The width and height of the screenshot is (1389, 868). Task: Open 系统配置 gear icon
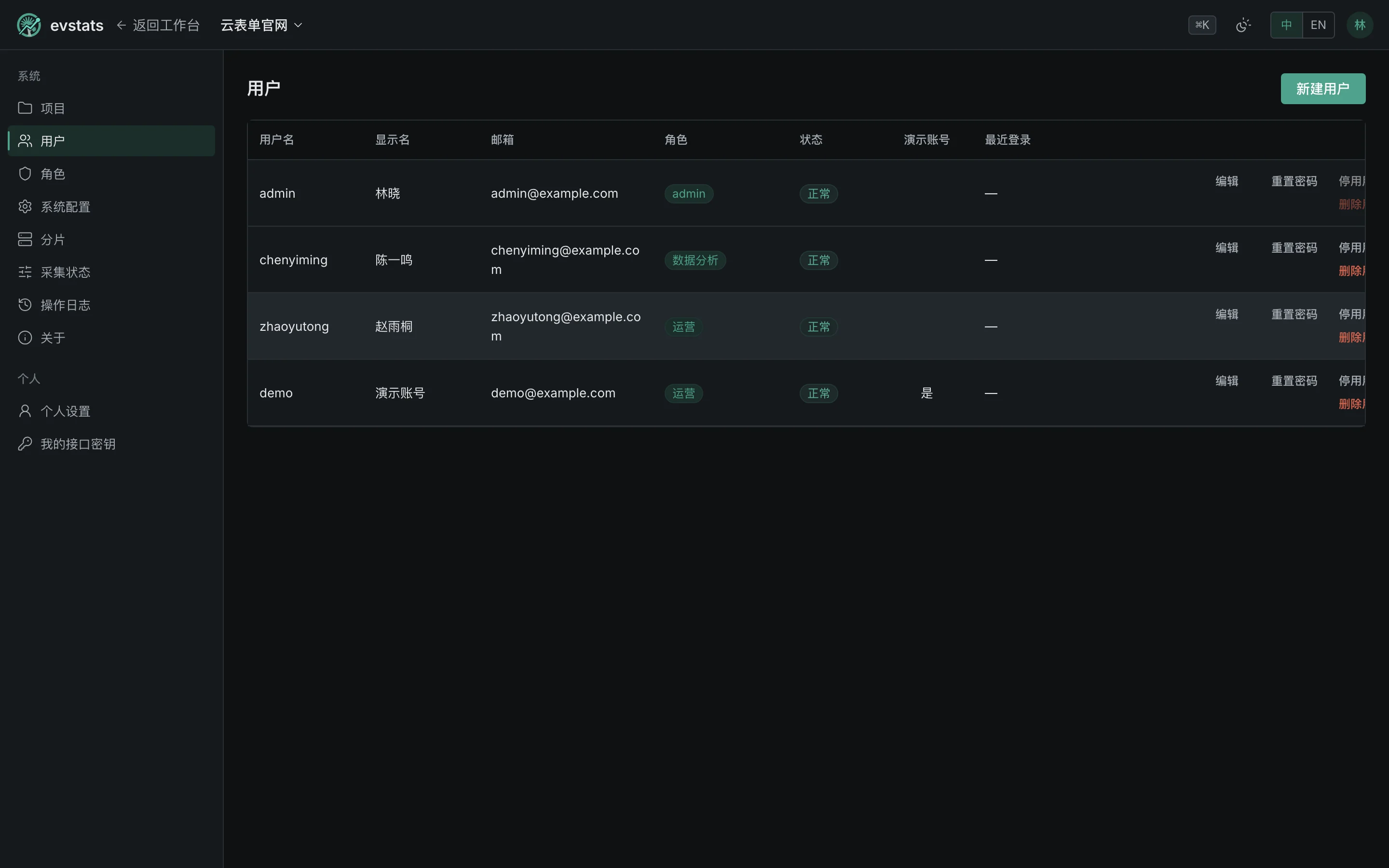[25, 206]
